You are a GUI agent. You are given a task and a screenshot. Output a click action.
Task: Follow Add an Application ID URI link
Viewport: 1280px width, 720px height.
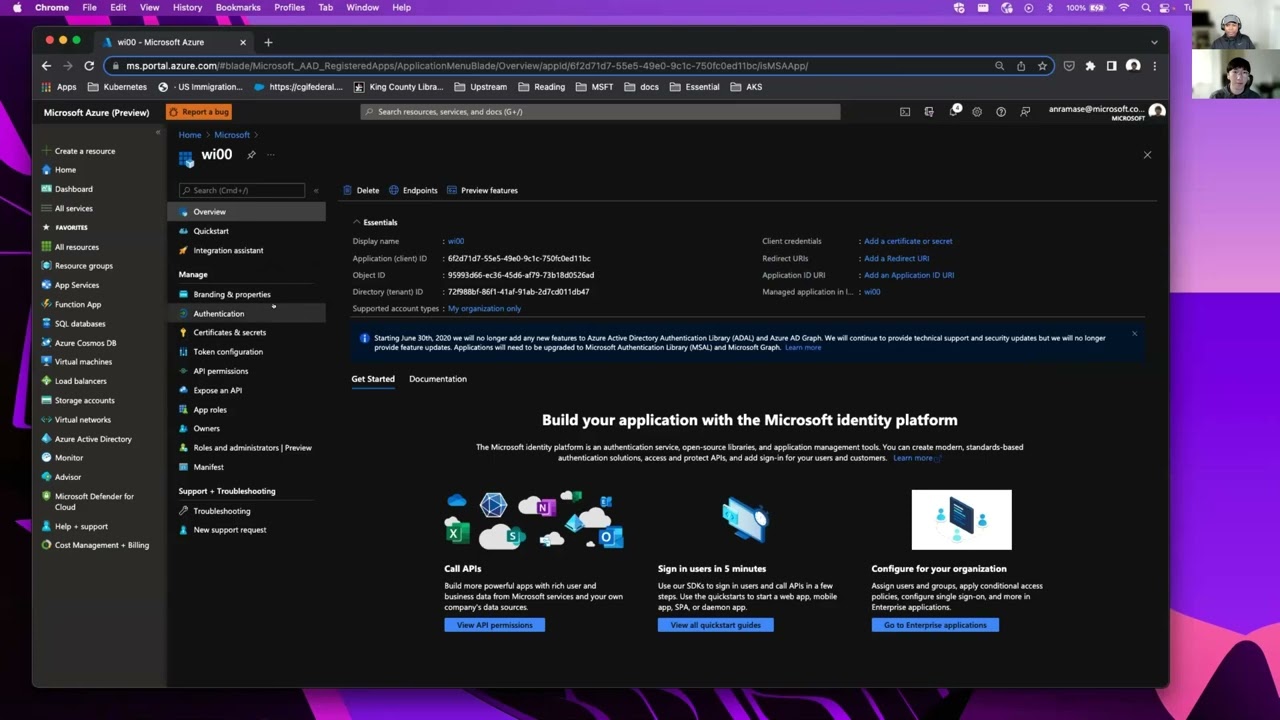click(x=909, y=275)
